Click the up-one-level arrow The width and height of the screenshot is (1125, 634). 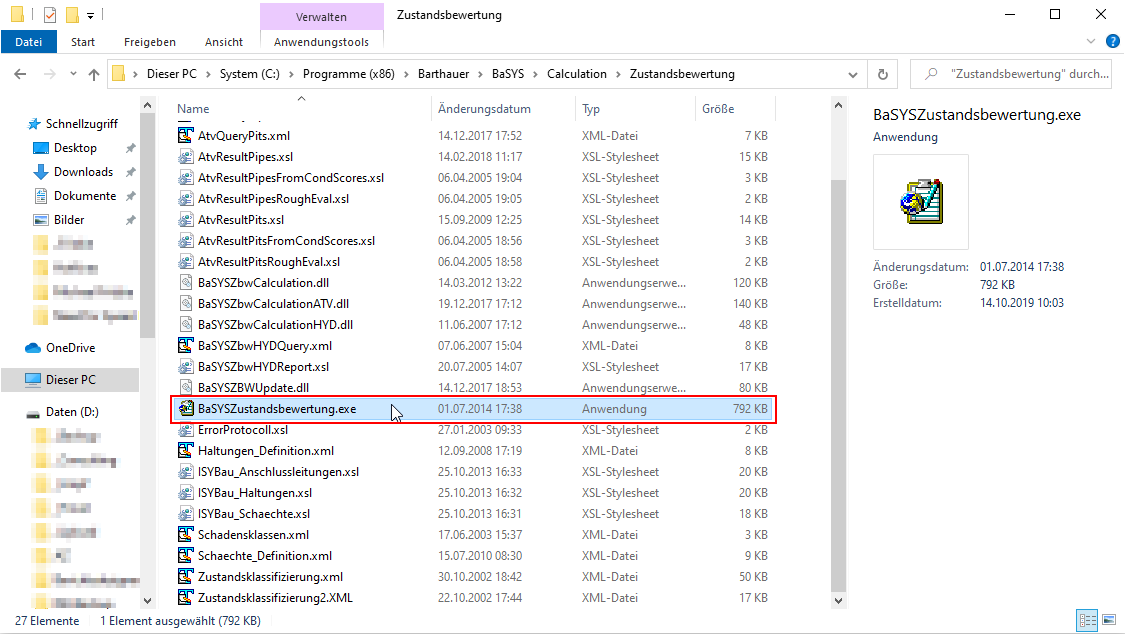(94, 74)
